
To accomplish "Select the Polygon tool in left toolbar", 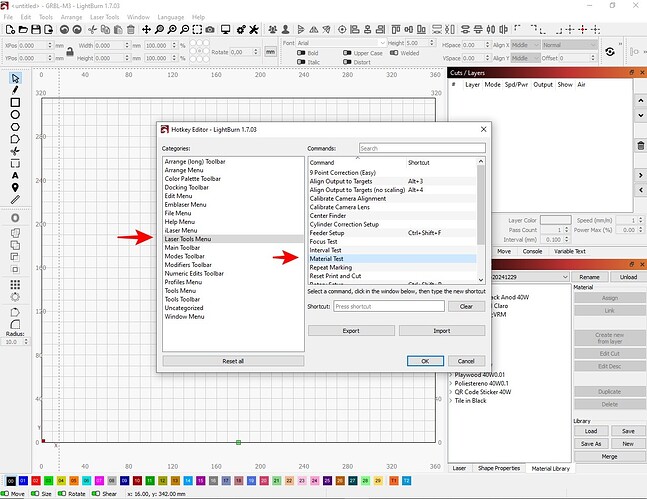I will pyautogui.click(x=15, y=127).
